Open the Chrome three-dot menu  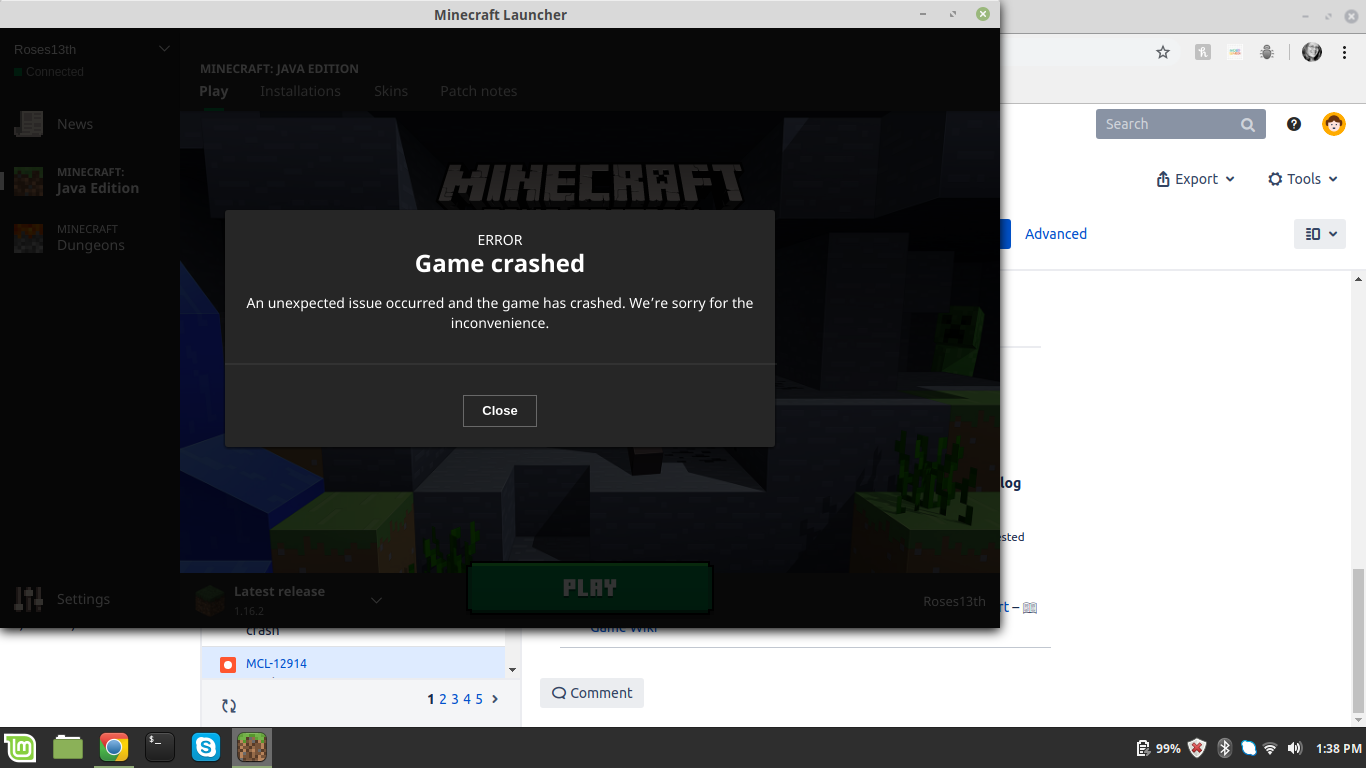(x=1345, y=53)
